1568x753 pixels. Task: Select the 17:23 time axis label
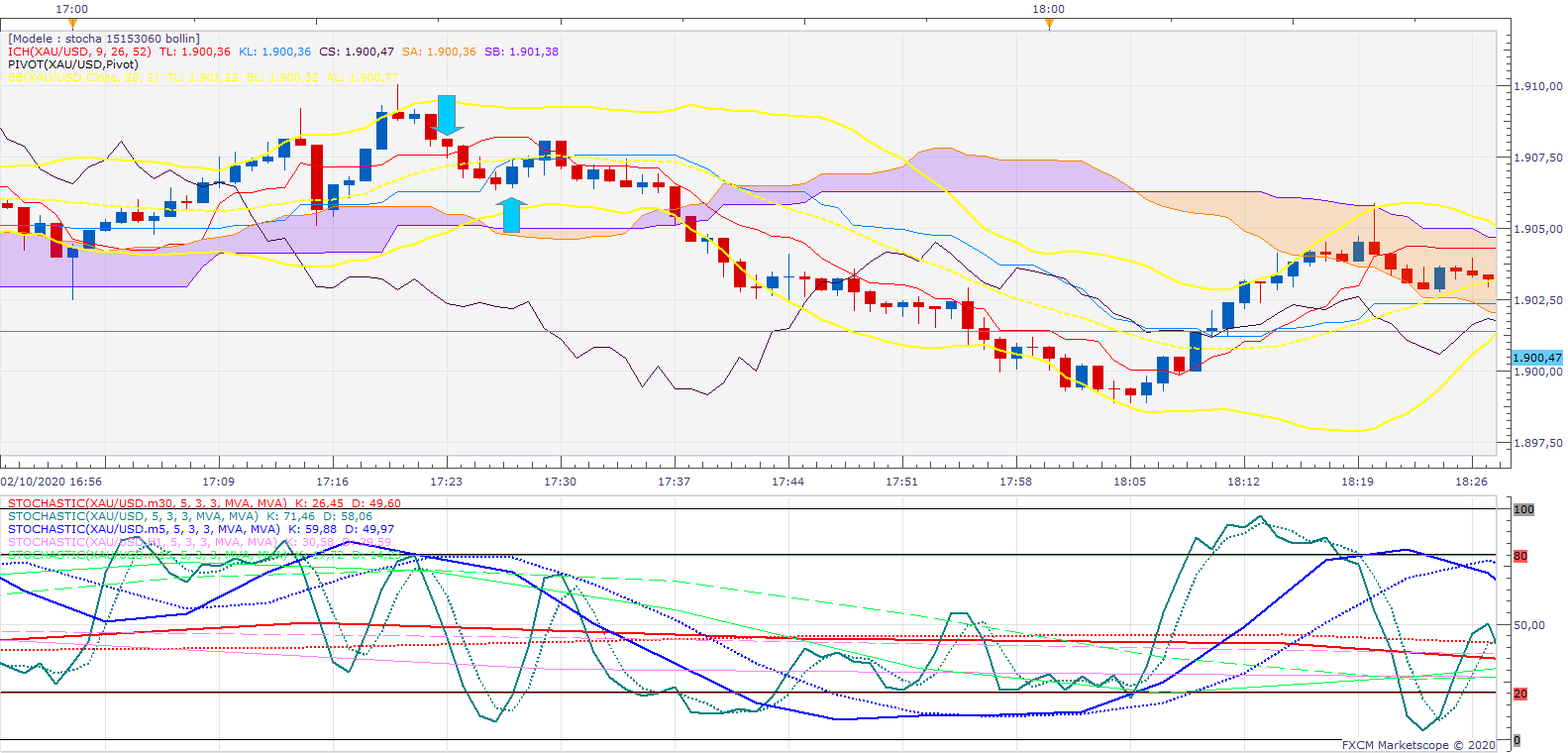coord(447,482)
